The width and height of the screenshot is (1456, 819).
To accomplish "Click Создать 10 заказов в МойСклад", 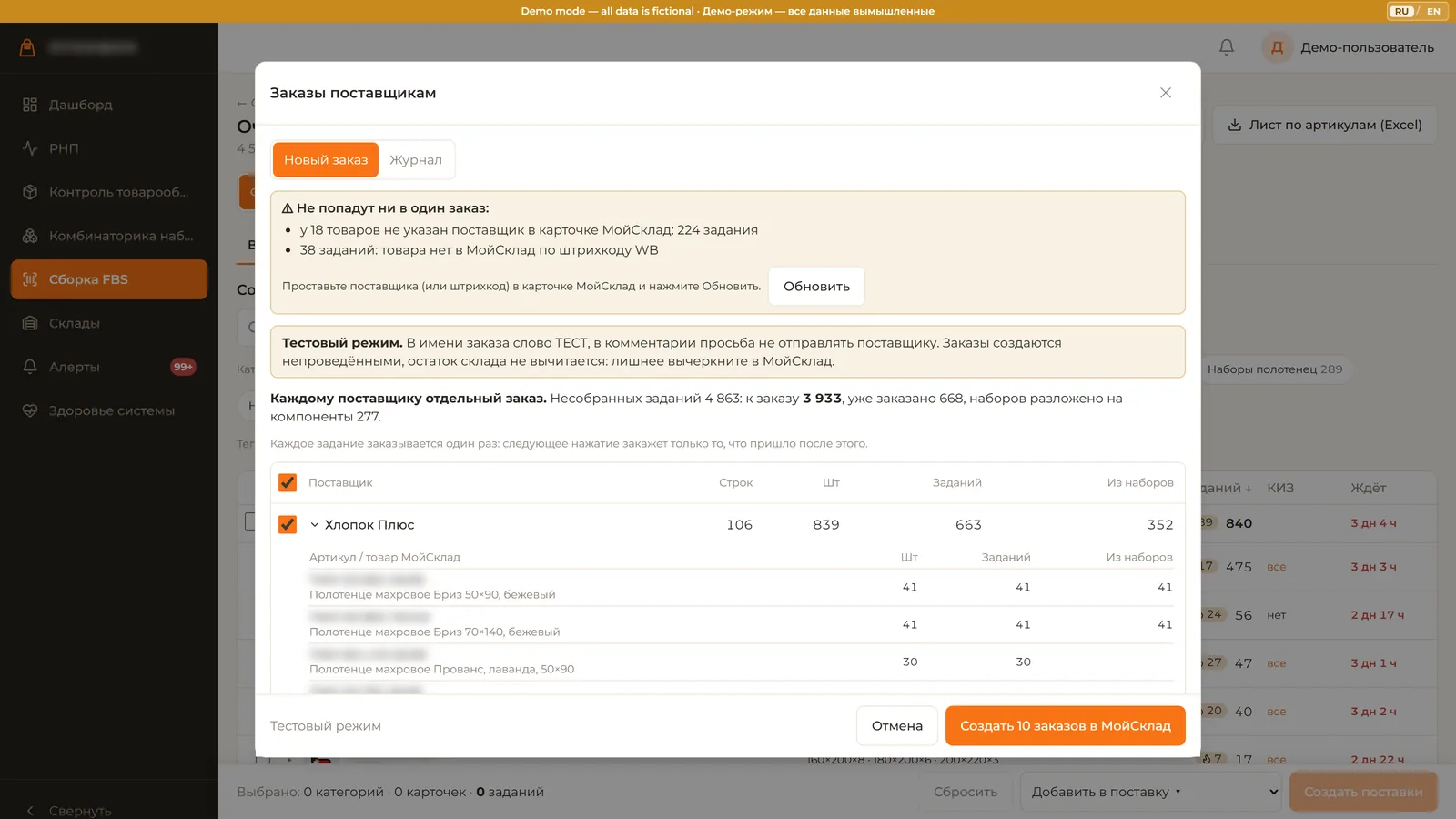I will point(1065,725).
